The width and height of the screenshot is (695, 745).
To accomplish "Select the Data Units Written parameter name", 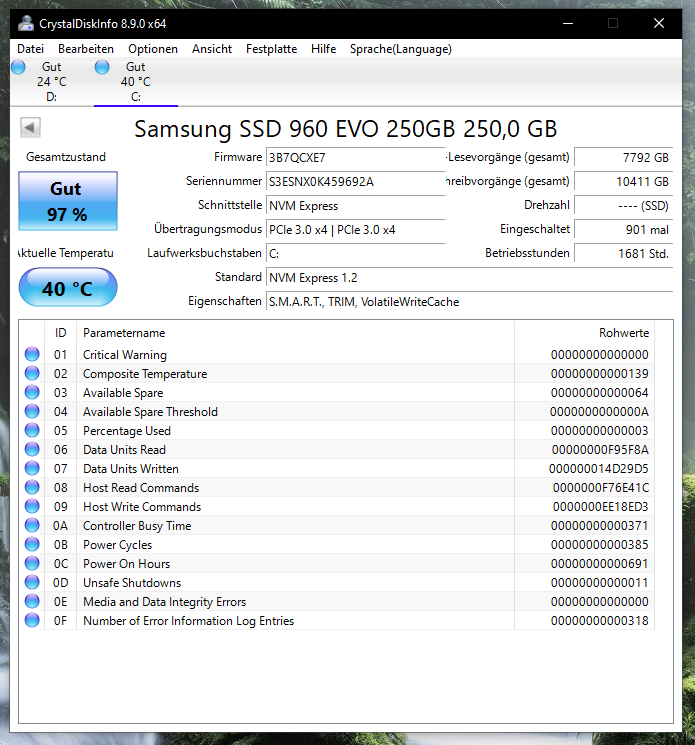I will point(131,469).
